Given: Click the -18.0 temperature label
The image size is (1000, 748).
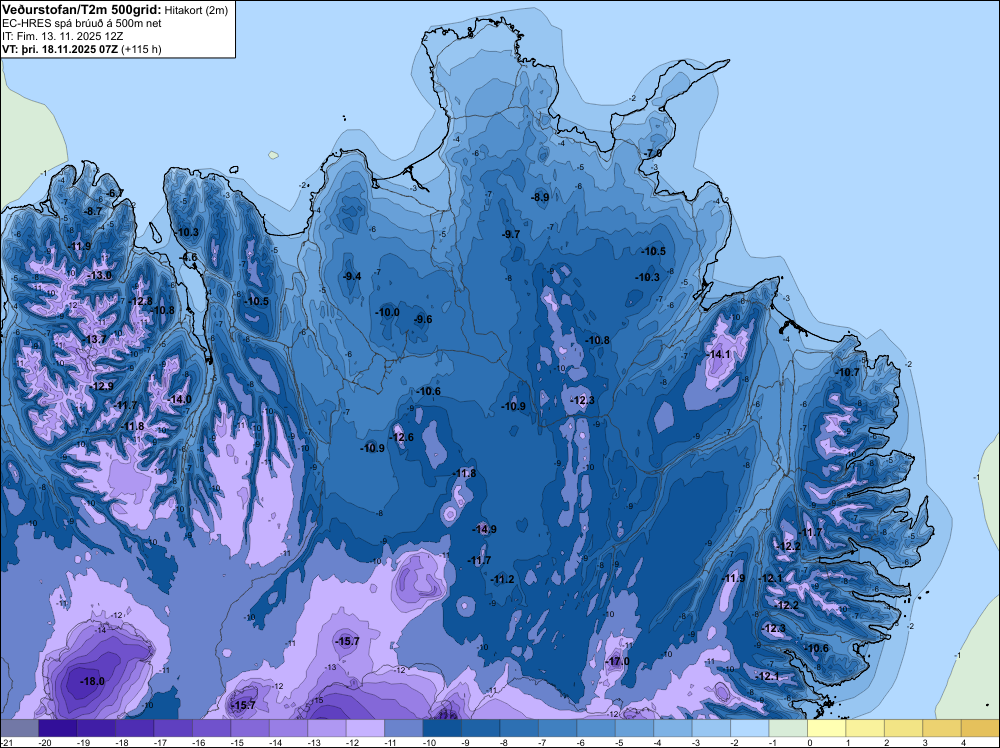Looking at the screenshot, I should [92, 682].
